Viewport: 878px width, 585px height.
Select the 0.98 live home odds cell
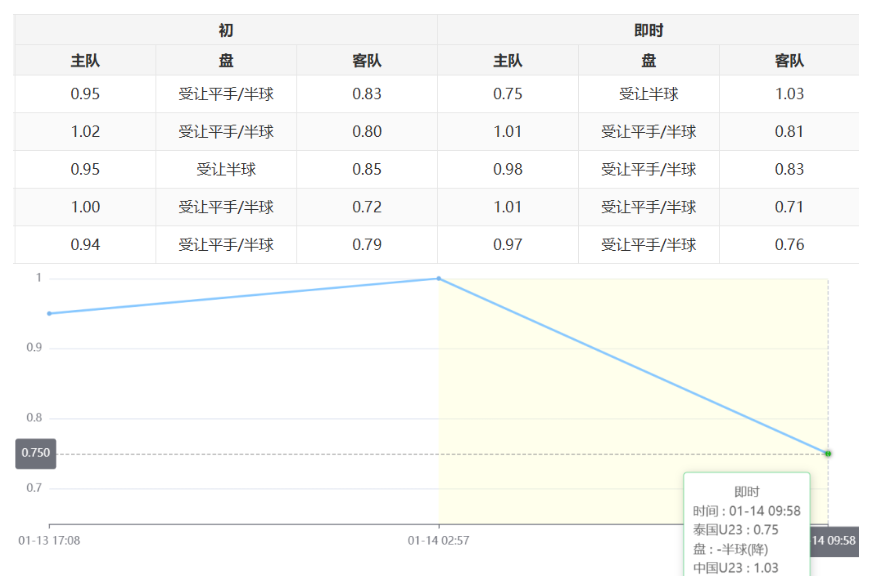tap(507, 169)
